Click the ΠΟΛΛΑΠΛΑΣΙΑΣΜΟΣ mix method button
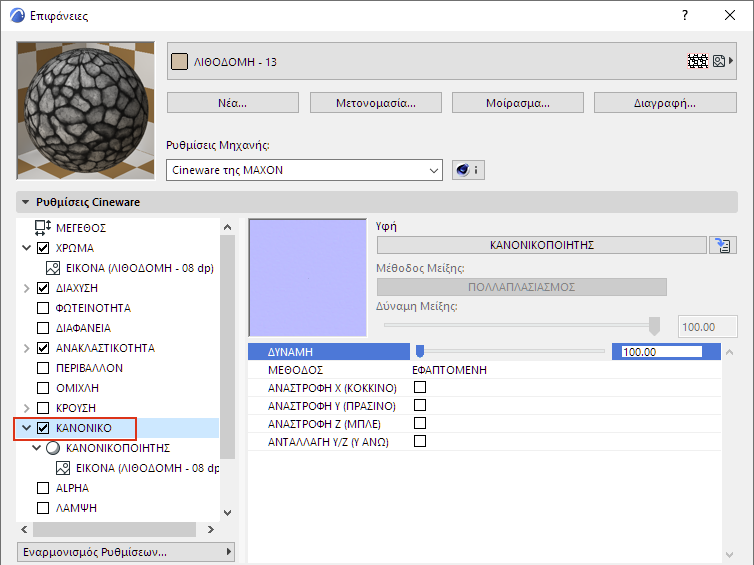 click(522, 287)
